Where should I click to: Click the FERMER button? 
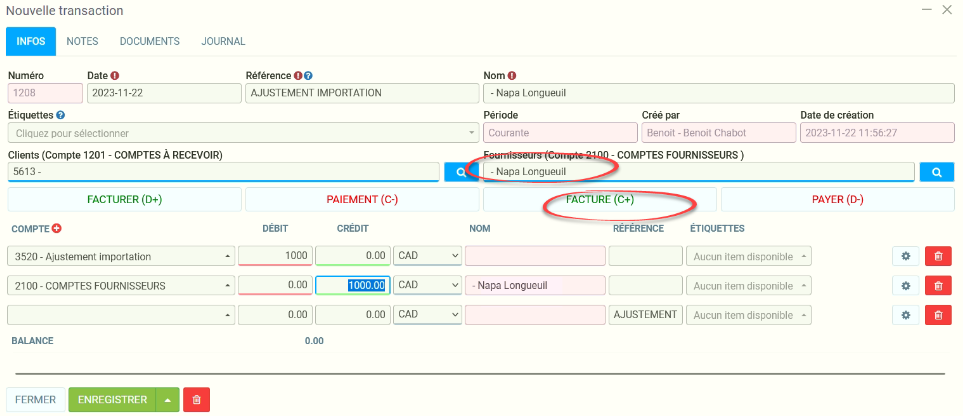(35, 400)
